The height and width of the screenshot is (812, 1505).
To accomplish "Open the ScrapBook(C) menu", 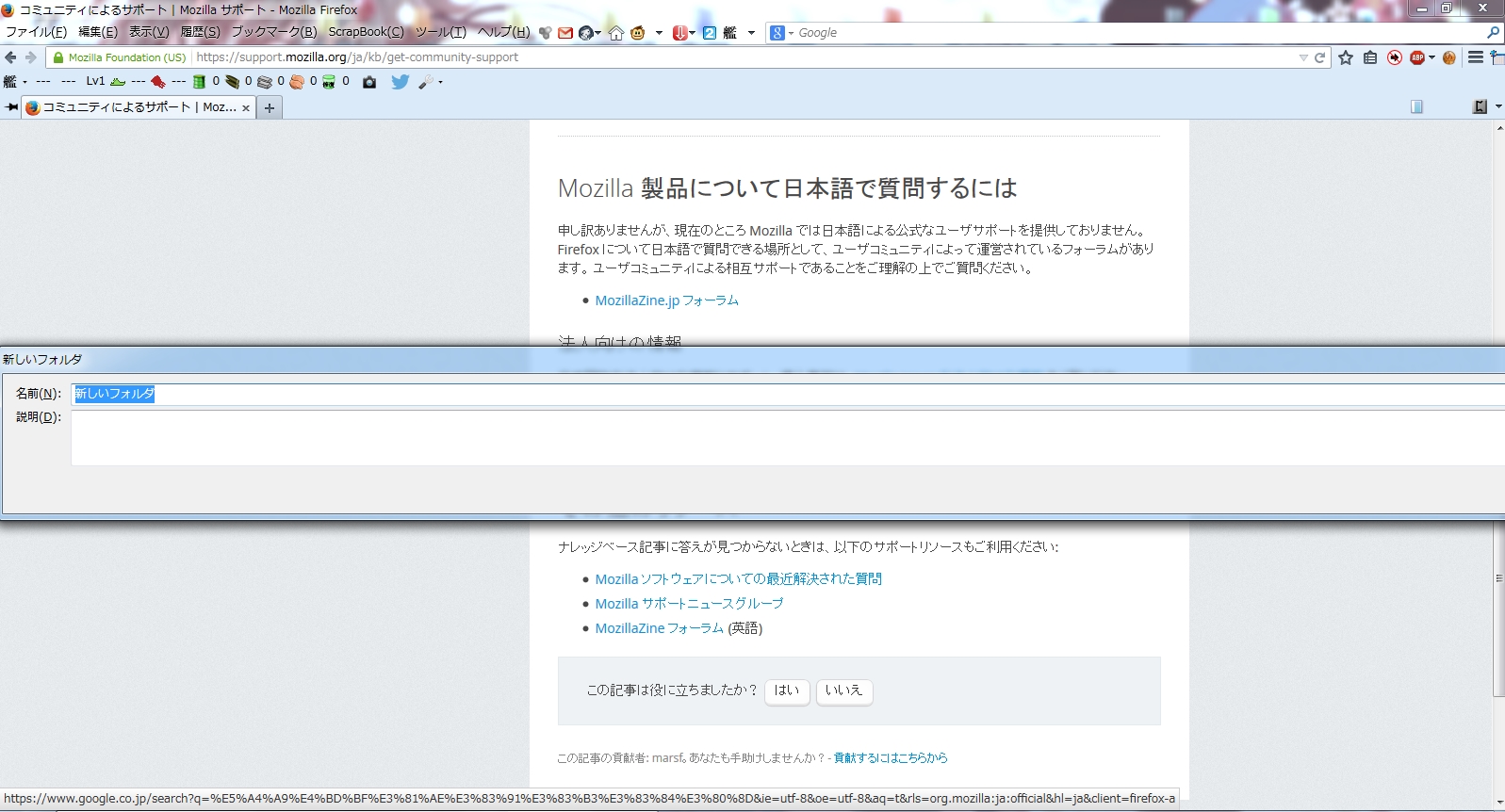I will pos(366,32).
